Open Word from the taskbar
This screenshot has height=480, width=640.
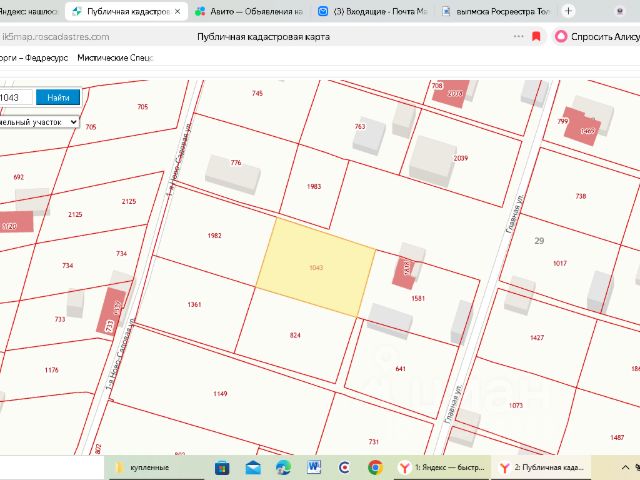click(314, 467)
